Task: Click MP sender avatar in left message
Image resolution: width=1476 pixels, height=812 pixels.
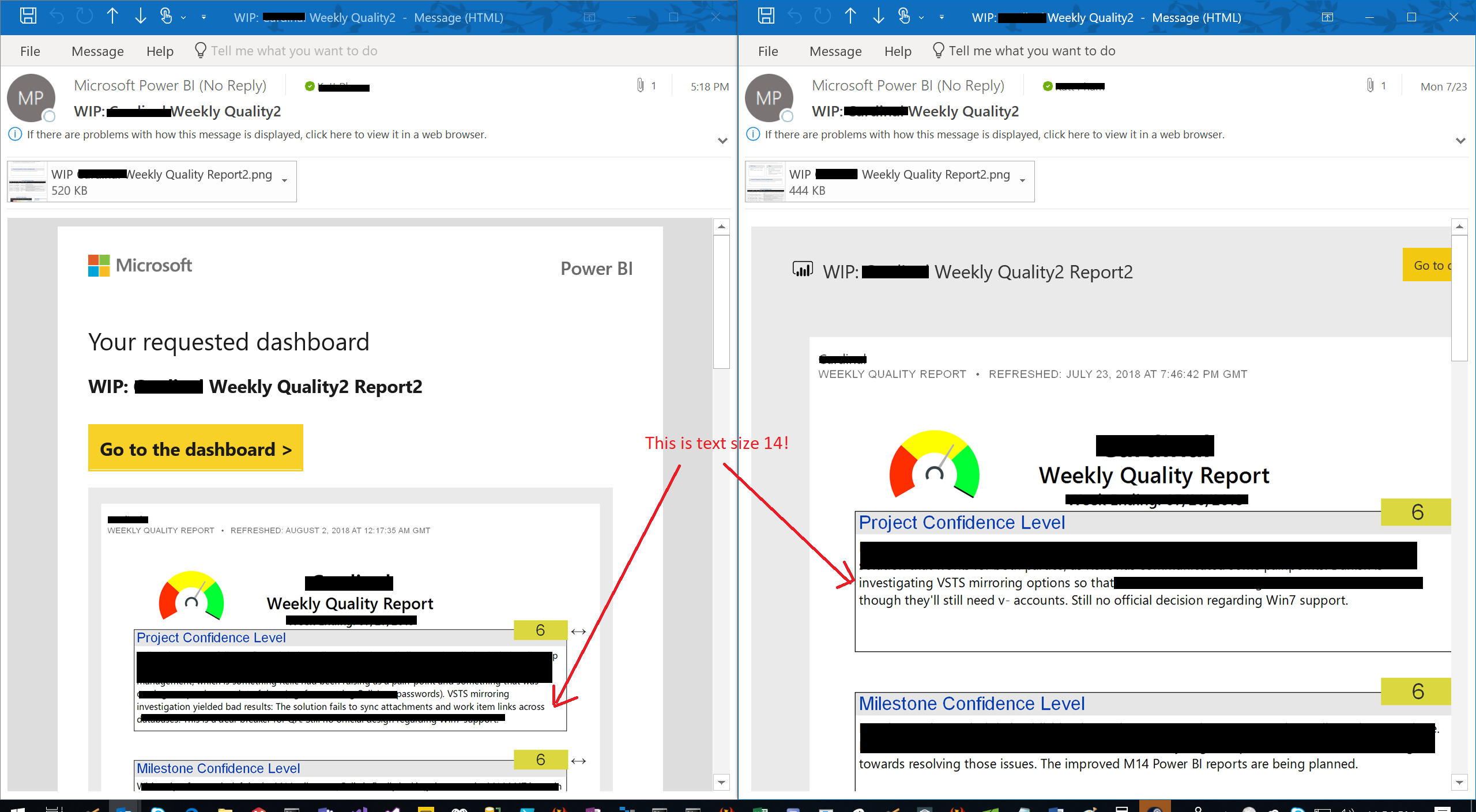Action: 31,98
